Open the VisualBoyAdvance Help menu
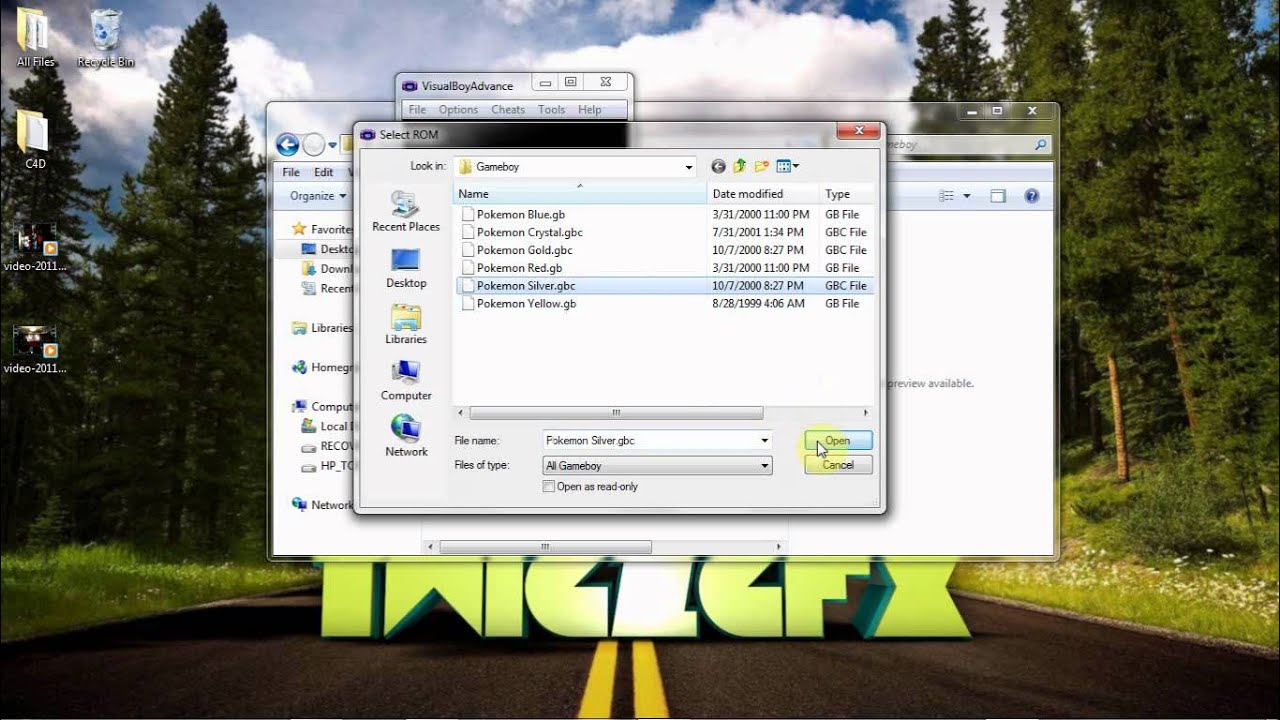Viewport: 1280px width, 720px height. 589,110
